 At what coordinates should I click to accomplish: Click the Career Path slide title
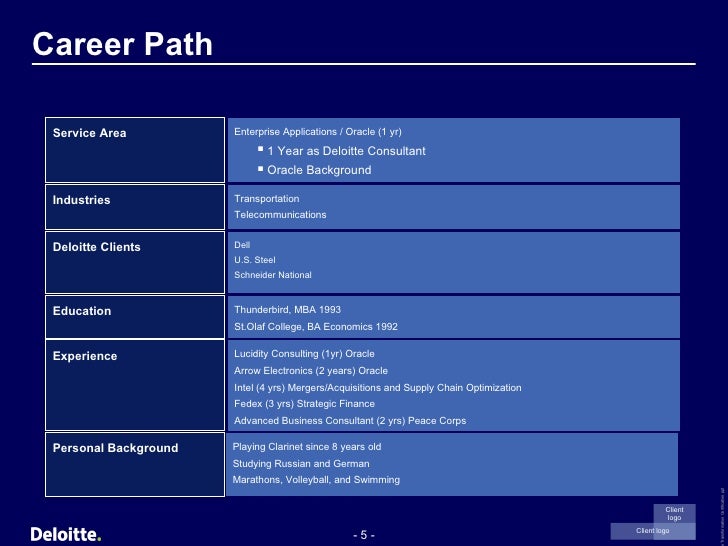123,44
